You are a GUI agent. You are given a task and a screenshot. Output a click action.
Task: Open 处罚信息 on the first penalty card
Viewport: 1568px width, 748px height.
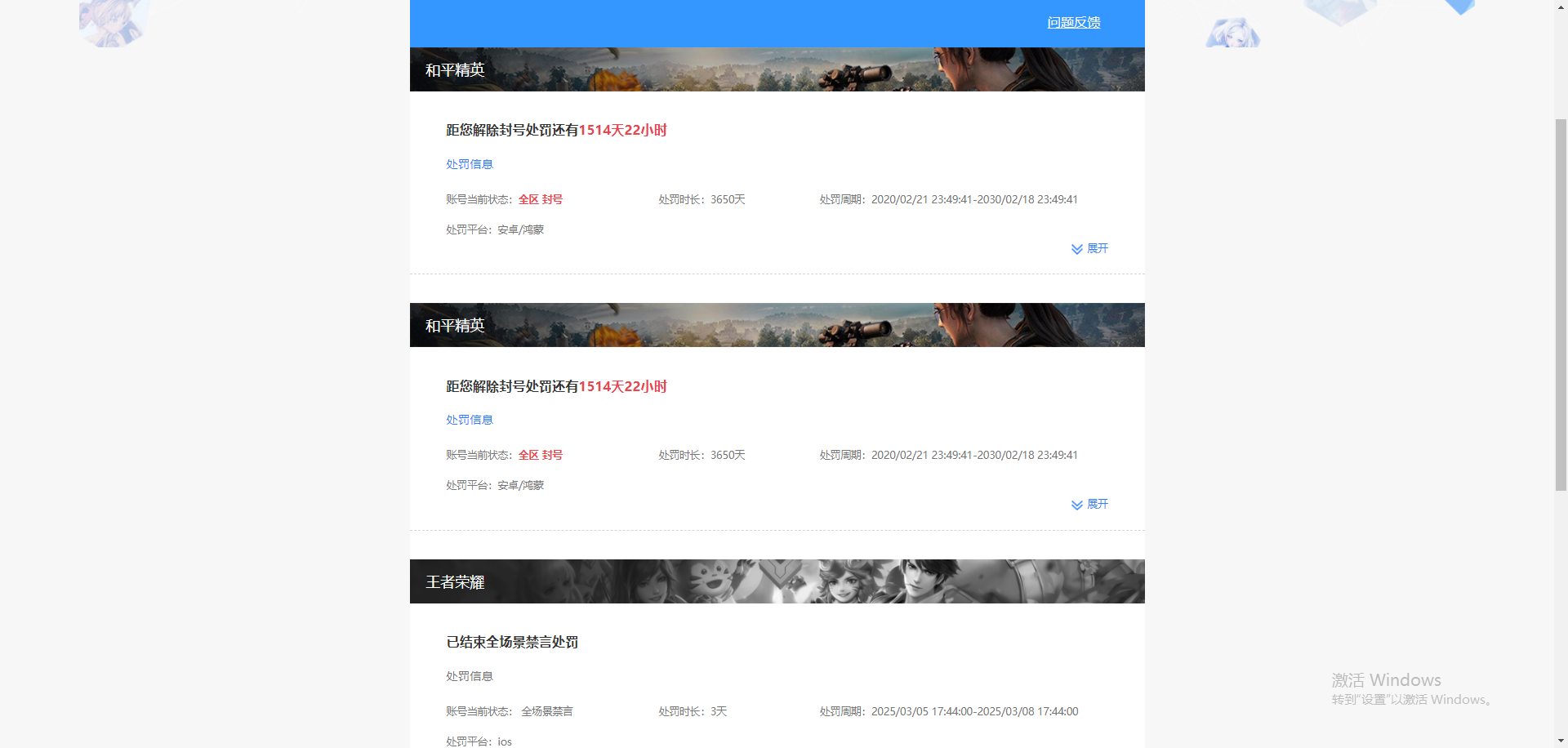[x=470, y=163]
